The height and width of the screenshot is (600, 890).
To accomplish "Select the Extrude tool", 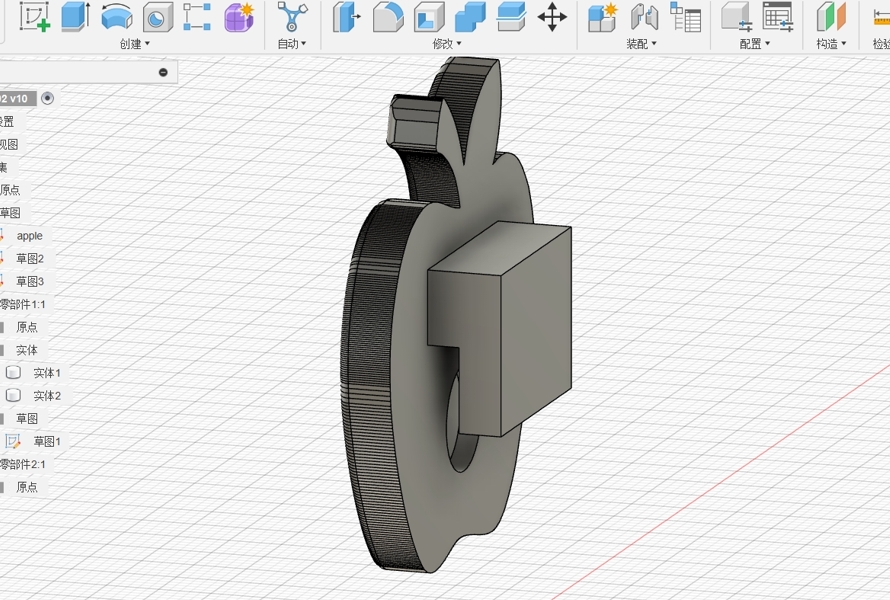I will (75, 16).
